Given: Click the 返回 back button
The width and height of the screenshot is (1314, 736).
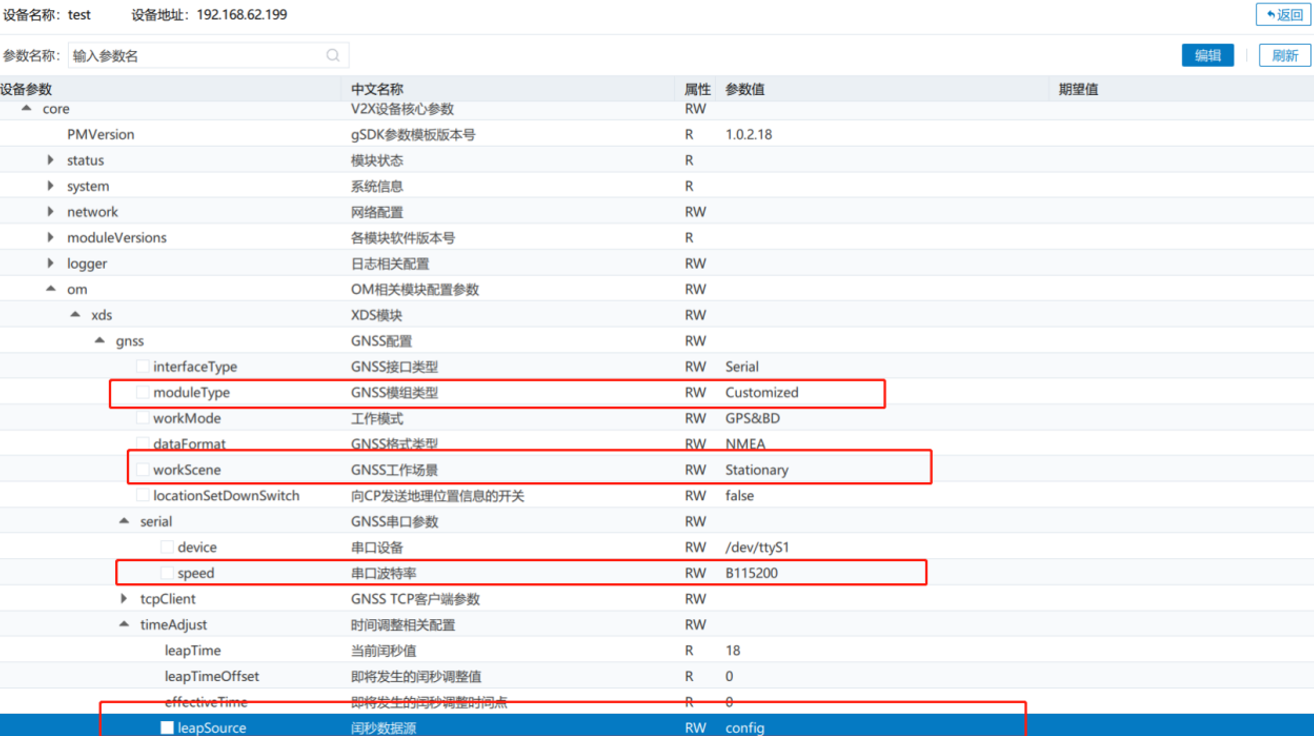Looking at the screenshot, I should point(1284,14).
